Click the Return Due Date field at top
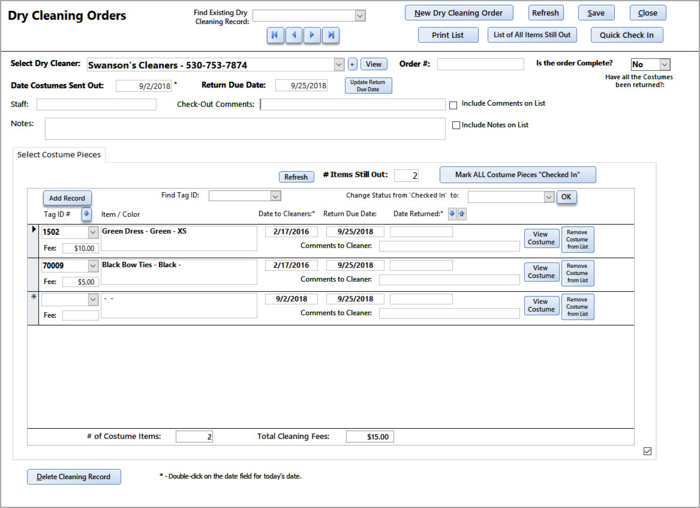The image size is (700, 508). (301, 86)
